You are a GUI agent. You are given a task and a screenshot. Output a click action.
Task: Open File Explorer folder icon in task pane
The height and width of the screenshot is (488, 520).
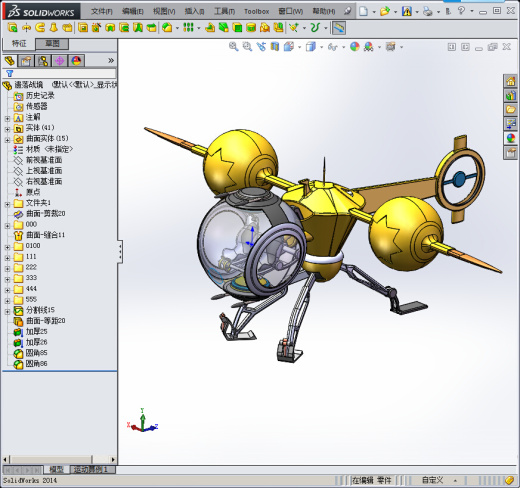510,110
